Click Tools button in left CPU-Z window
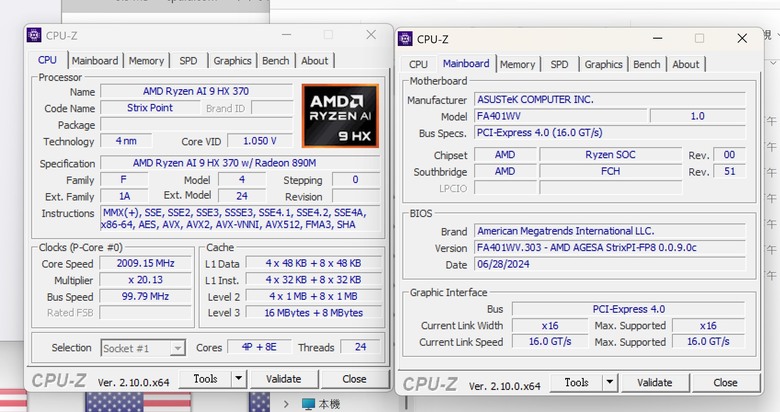Screen dimensions: 780x412 tap(205, 379)
